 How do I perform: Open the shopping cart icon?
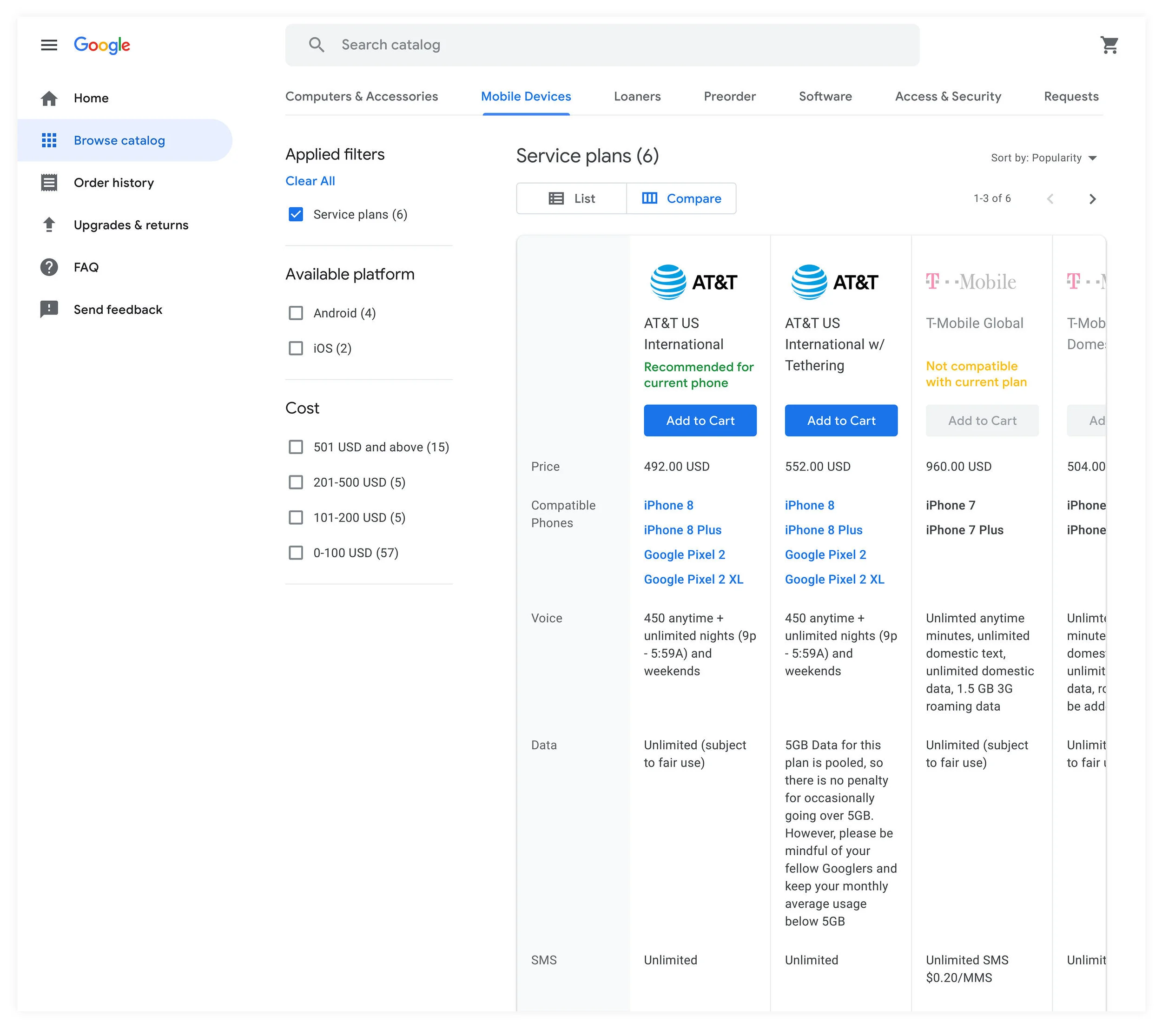[1109, 45]
